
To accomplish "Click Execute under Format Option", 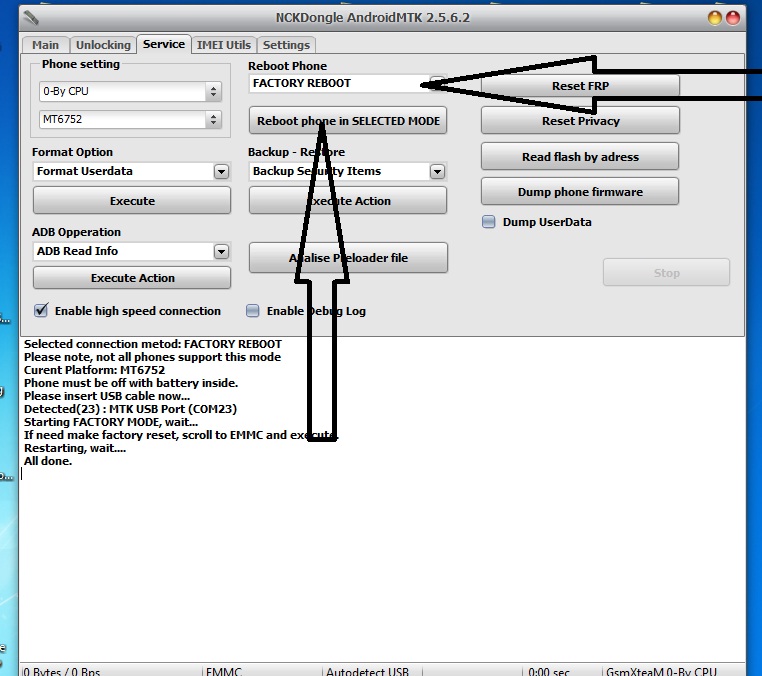I will point(132,201).
